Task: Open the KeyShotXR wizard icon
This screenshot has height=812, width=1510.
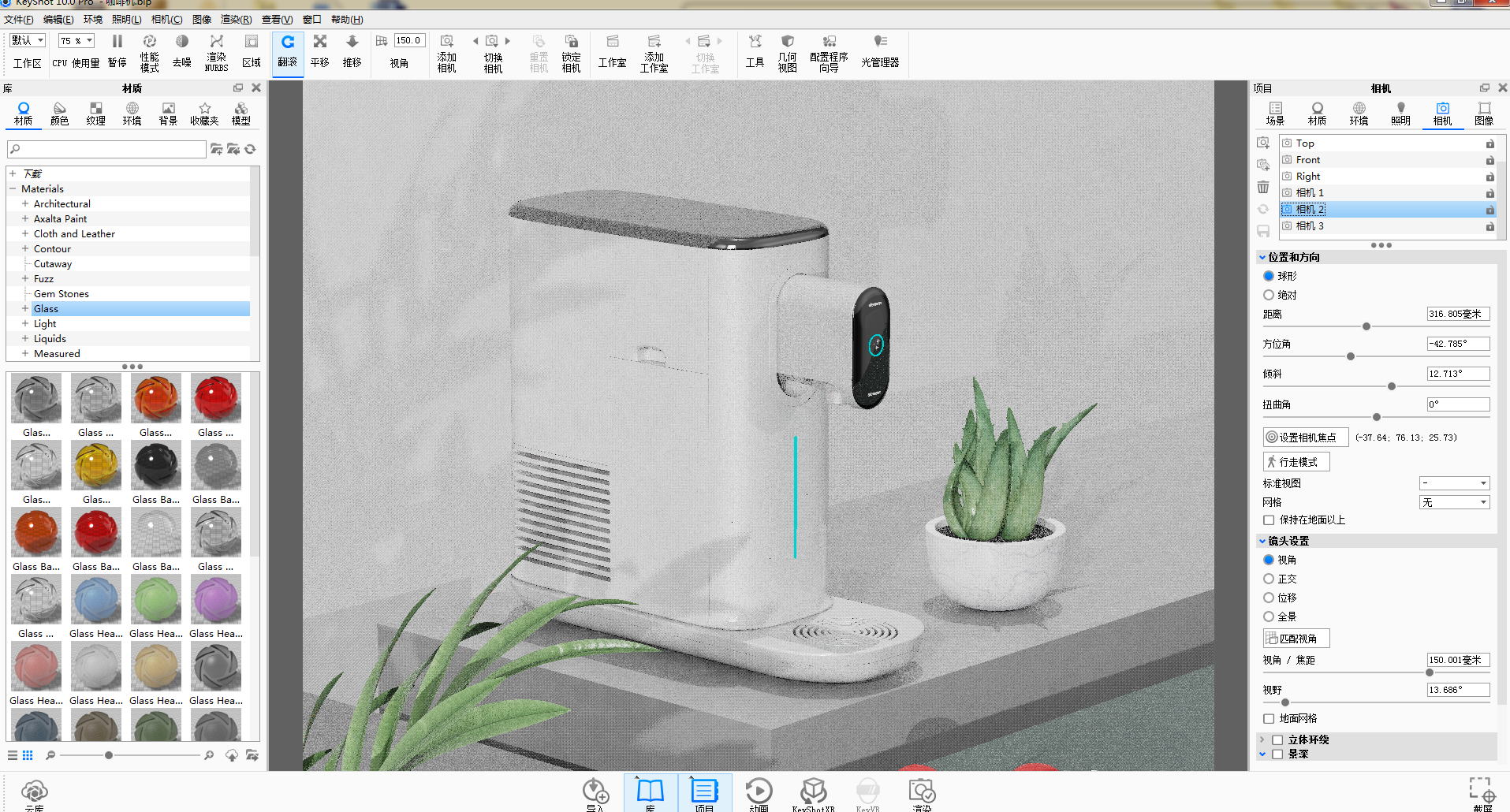Action: [813, 794]
